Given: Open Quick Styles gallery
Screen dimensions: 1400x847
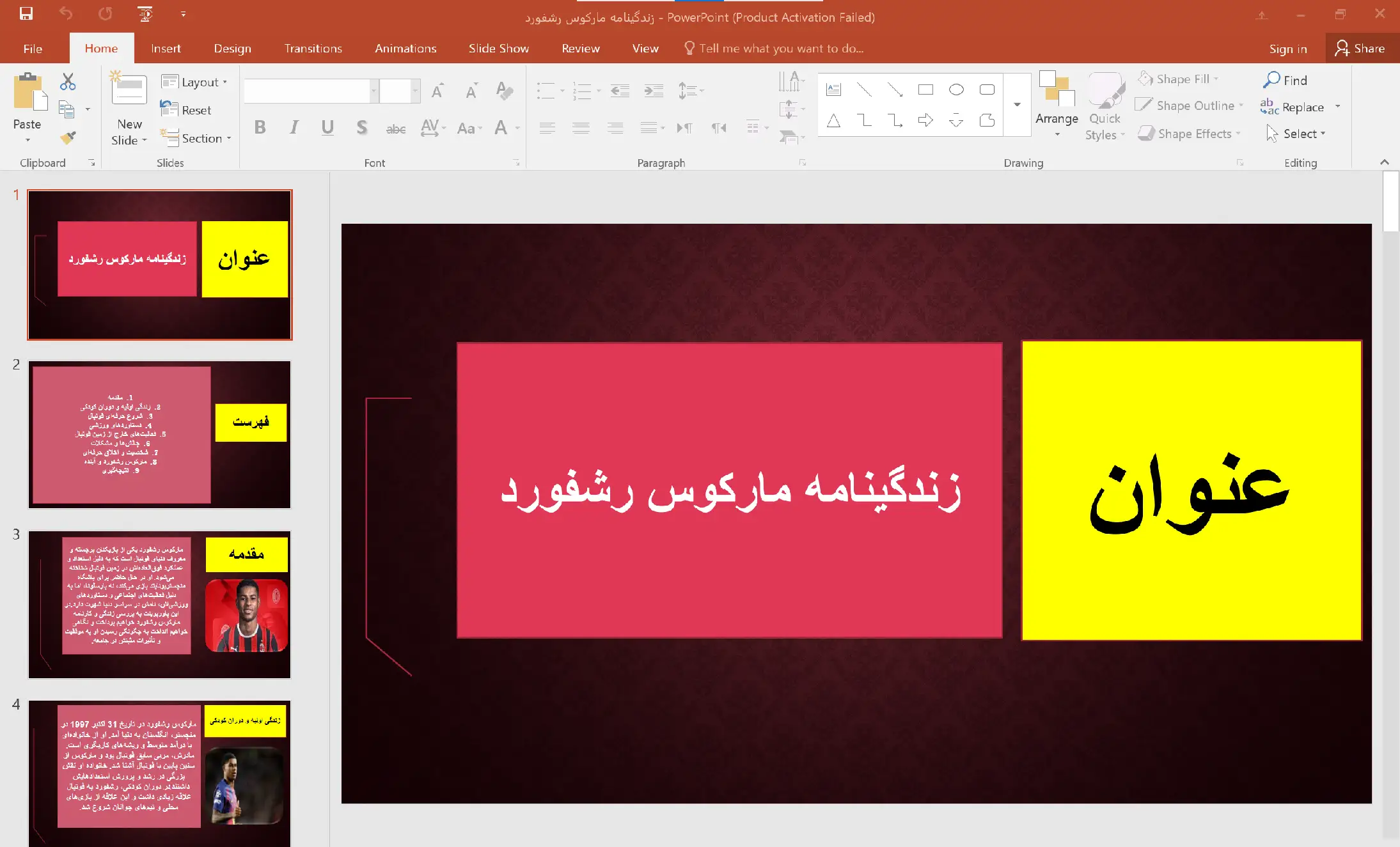Looking at the screenshot, I should tap(1105, 105).
